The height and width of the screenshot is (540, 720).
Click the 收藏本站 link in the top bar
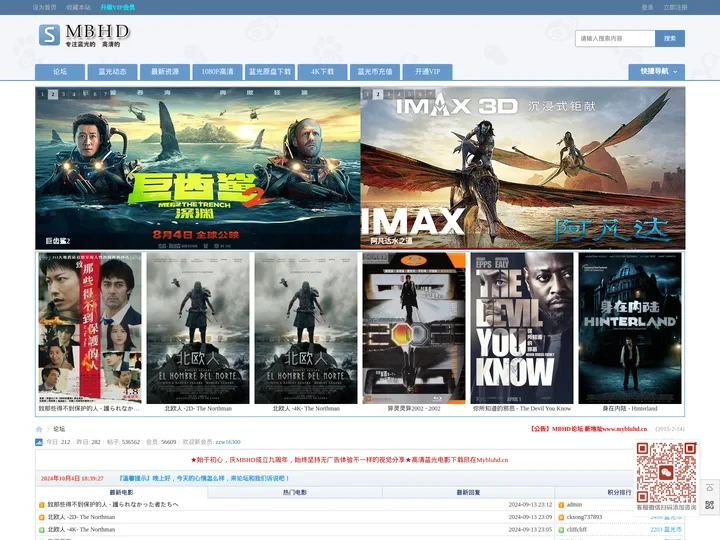click(x=79, y=7)
